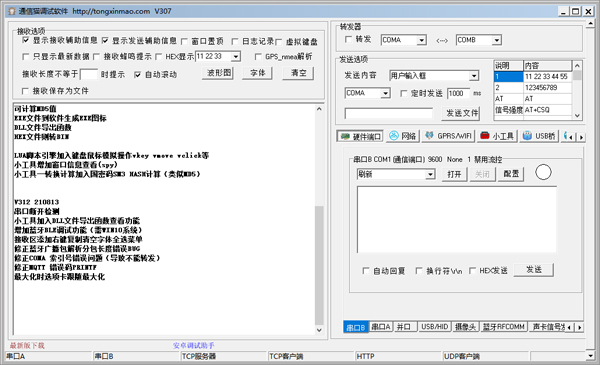Open the 小工具 tab

coord(497,136)
